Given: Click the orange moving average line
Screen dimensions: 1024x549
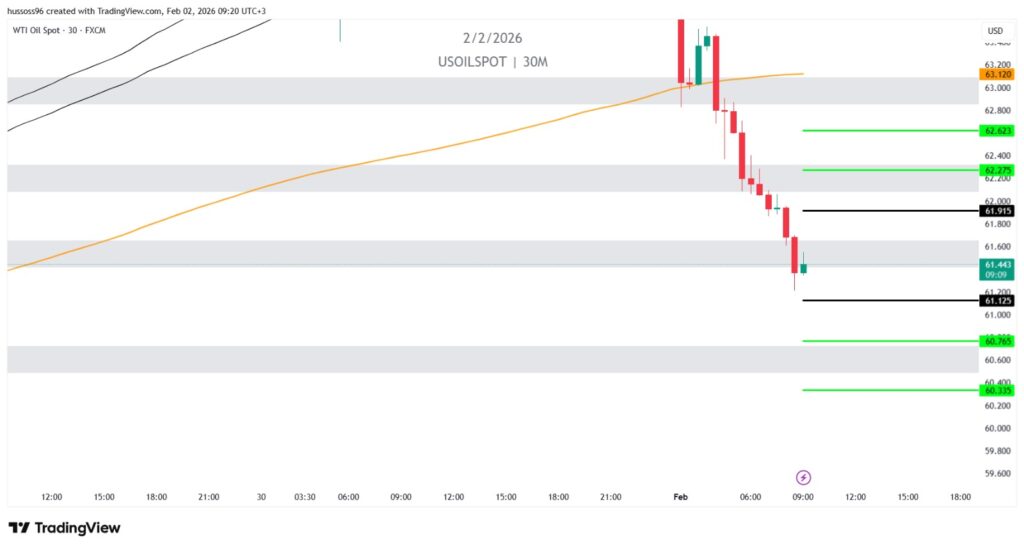Looking at the screenshot, I should pos(400,157).
